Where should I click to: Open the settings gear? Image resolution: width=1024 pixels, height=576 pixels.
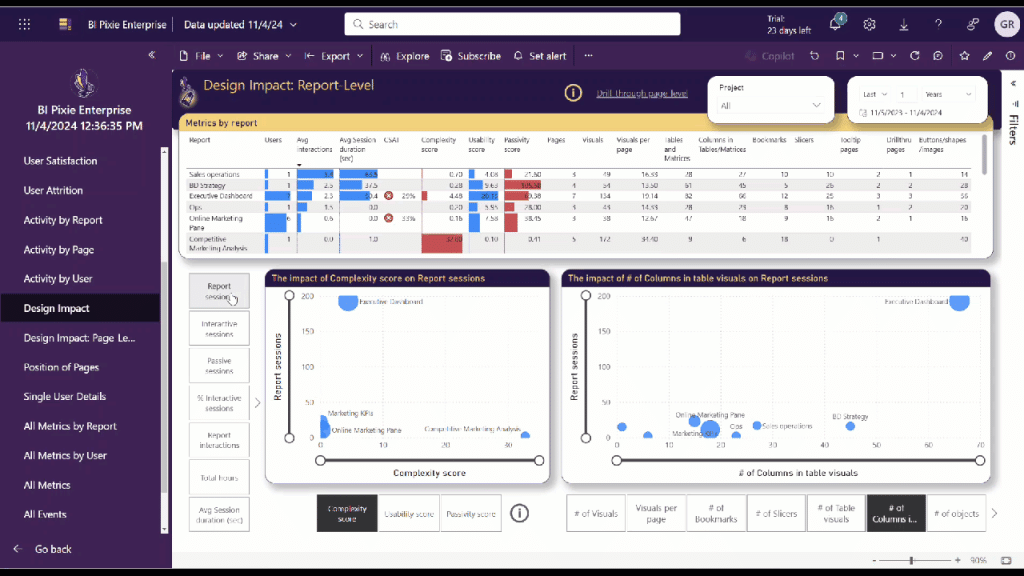pyautogui.click(x=870, y=24)
